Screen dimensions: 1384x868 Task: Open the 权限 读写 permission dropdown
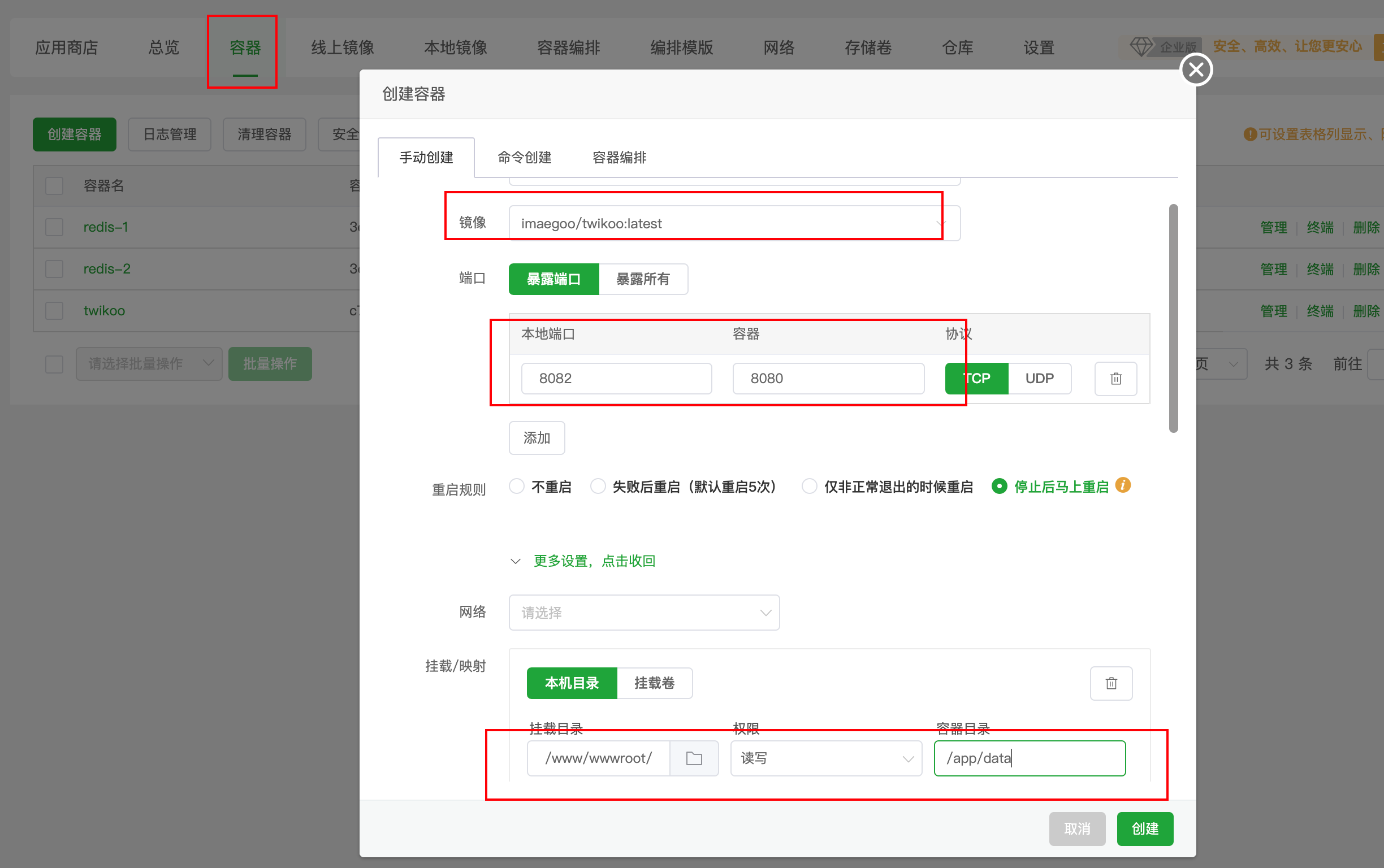tap(826, 758)
